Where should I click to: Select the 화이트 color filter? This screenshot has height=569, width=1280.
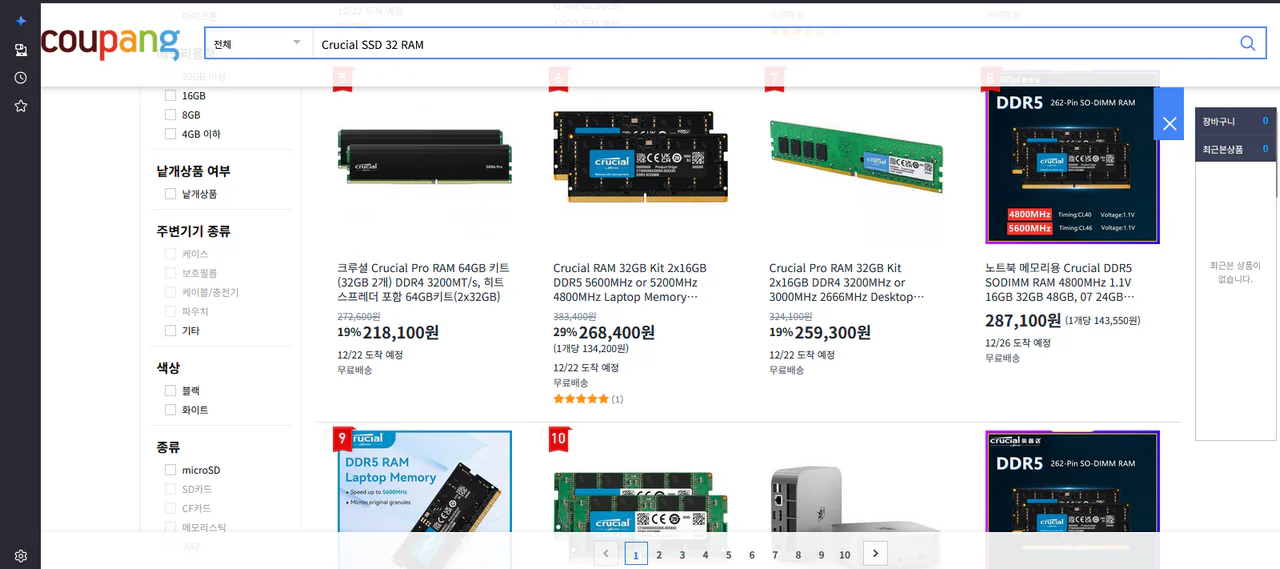tap(171, 410)
